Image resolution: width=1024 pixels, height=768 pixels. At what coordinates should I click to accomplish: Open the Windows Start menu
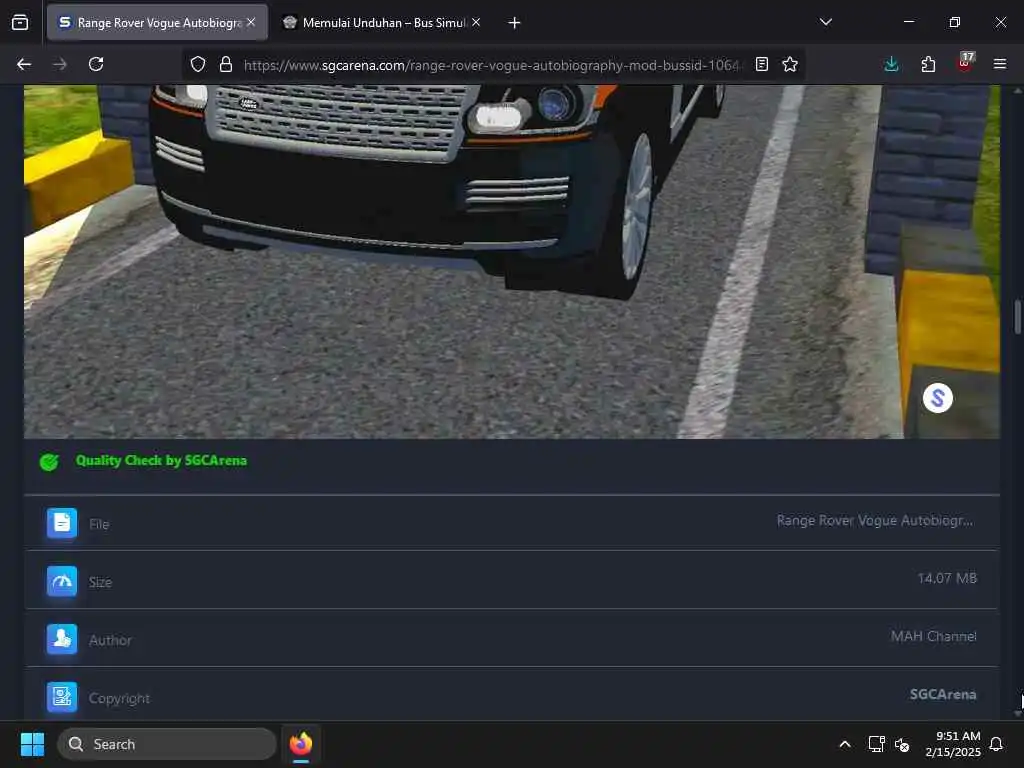(x=32, y=744)
